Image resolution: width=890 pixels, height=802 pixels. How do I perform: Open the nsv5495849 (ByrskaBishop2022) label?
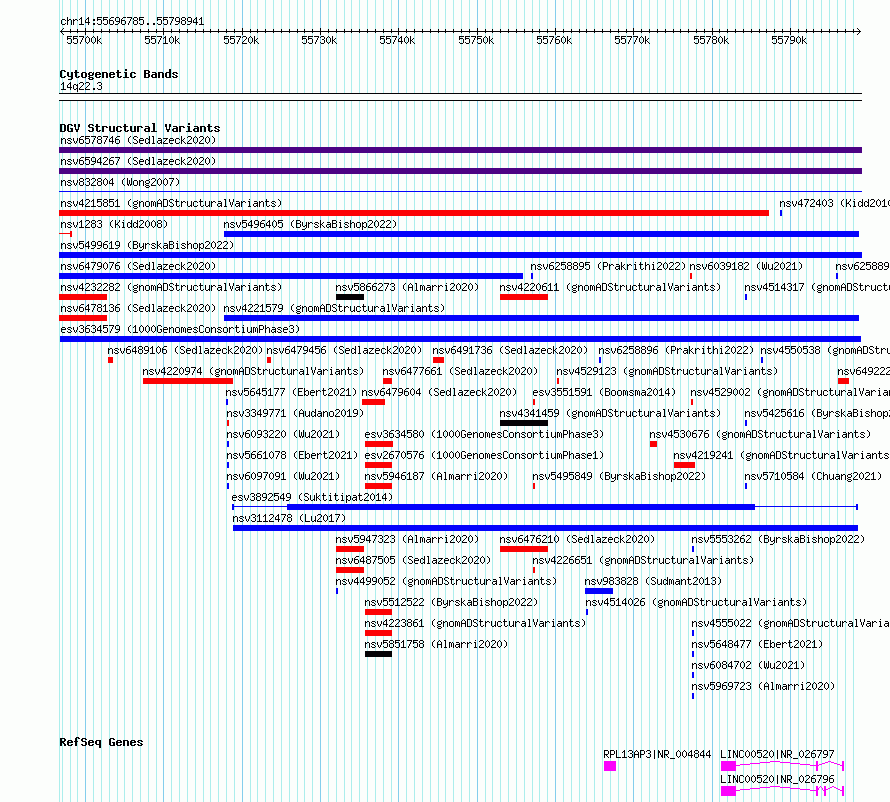click(619, 476)
